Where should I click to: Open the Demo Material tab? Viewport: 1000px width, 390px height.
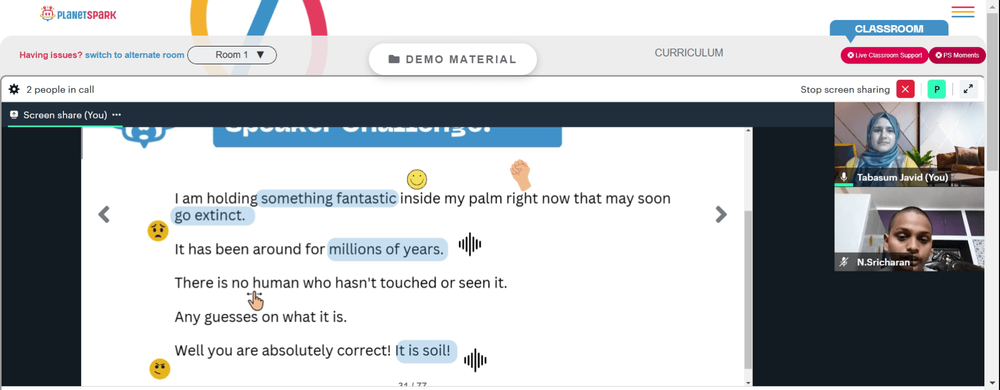tap(453, 59)
